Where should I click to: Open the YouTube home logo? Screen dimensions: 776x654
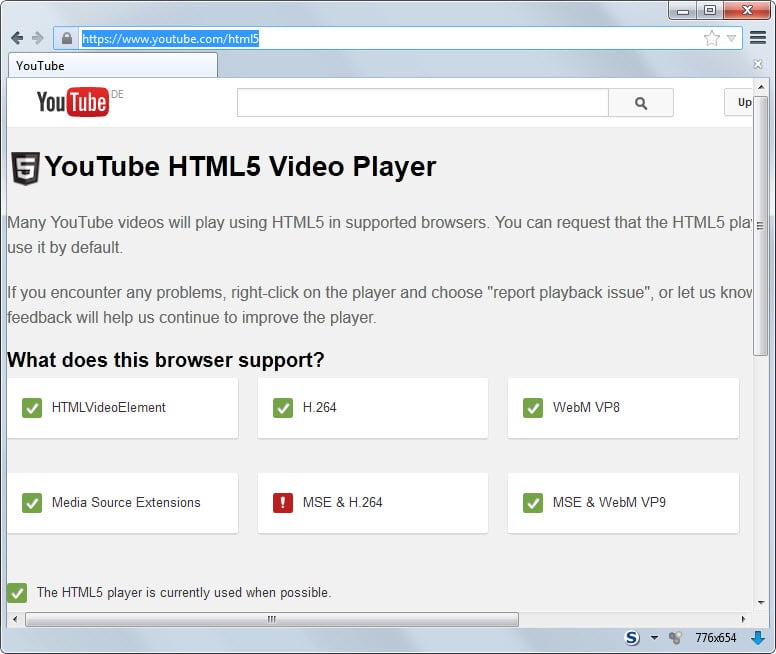[73, 102]
